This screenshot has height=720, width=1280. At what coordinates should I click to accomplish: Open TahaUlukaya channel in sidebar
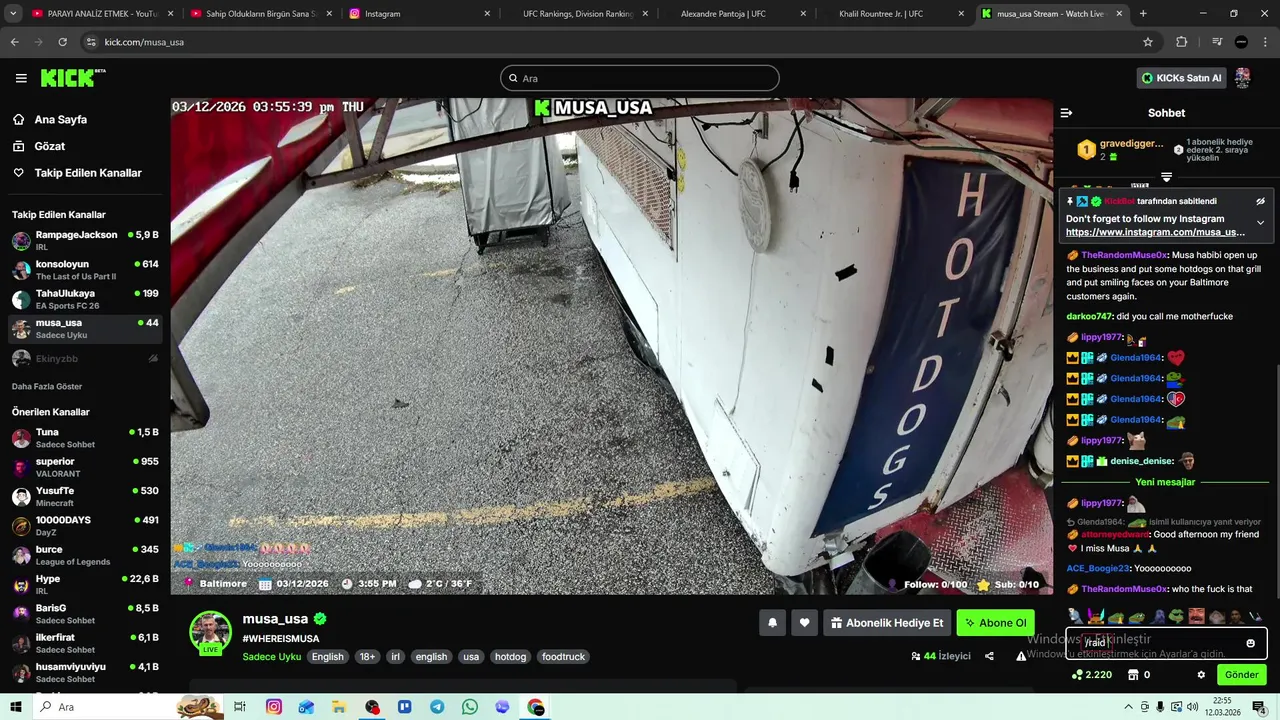tap(85, 299)
